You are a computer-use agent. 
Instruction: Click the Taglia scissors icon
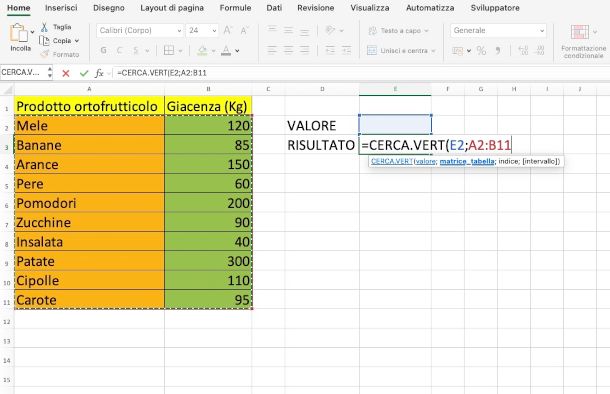pos(44,27)
